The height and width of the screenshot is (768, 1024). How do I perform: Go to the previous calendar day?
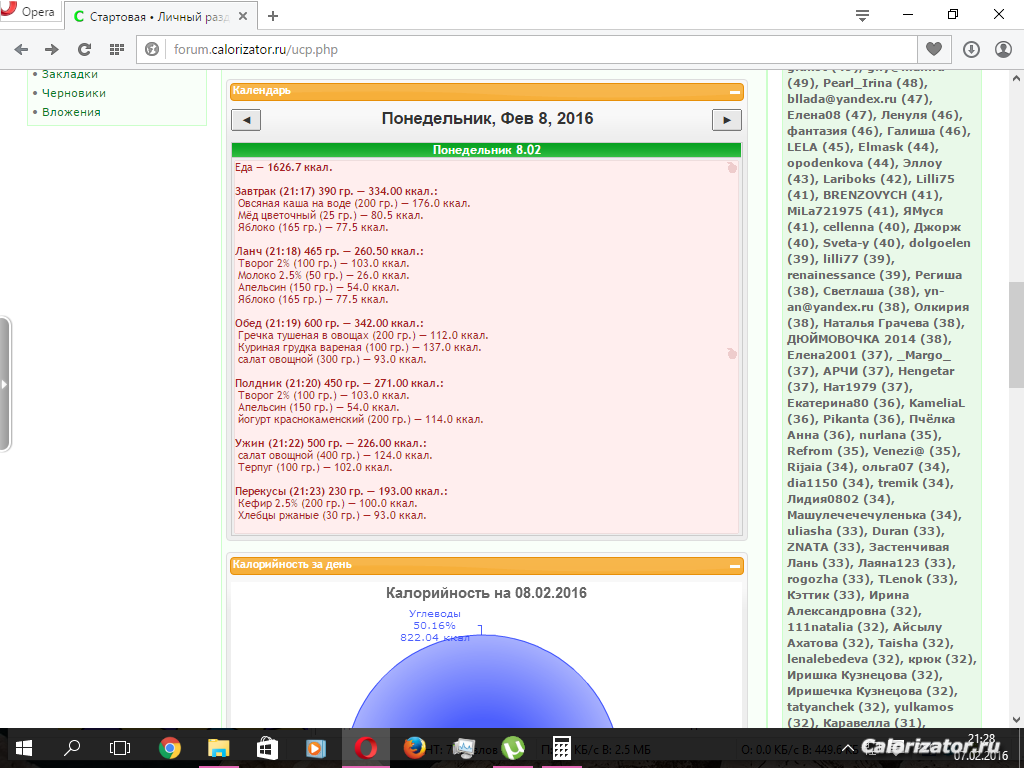(246, 120)
